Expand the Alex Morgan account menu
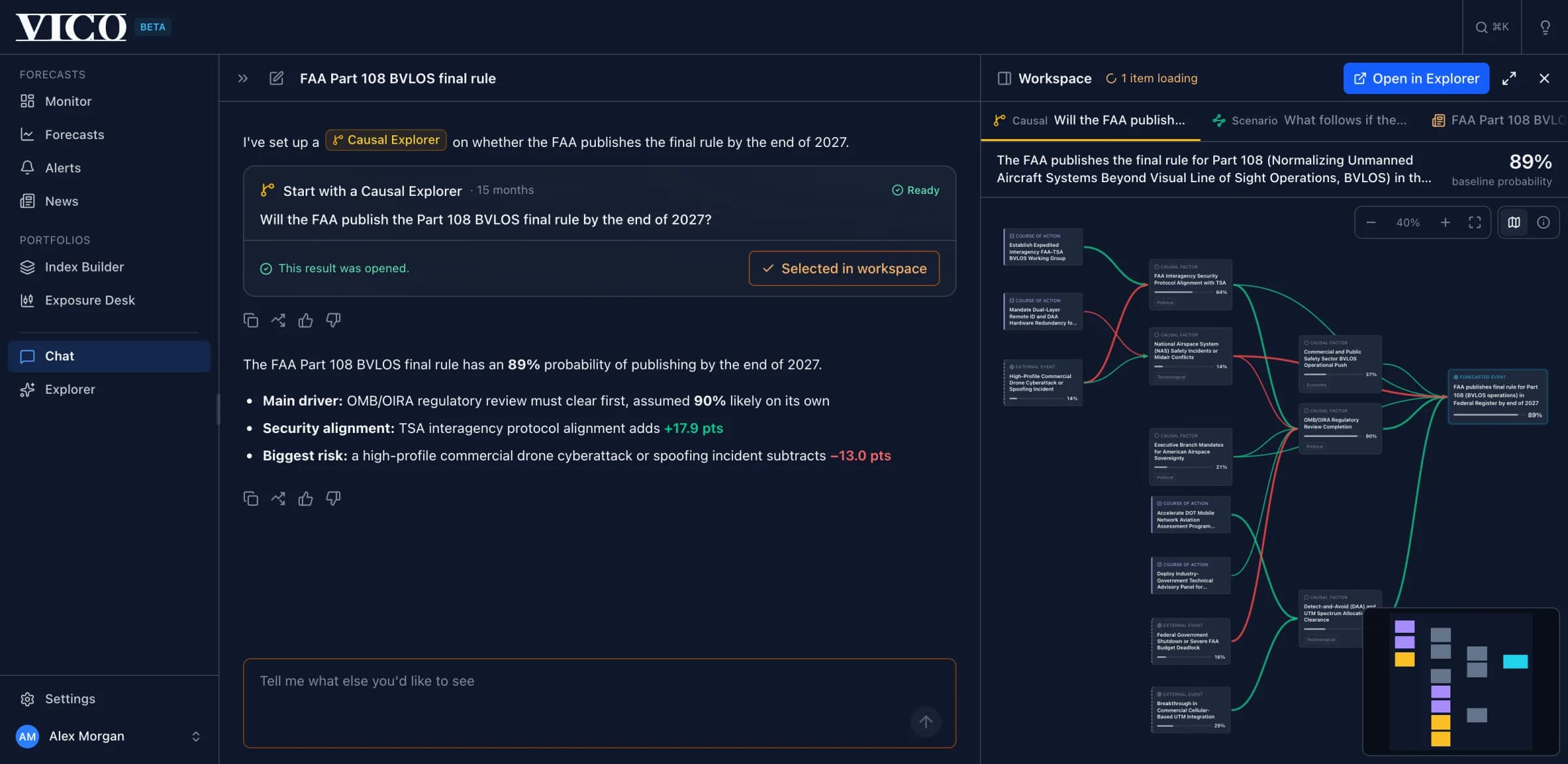The image size is (1568, 764). pos(109,736)
